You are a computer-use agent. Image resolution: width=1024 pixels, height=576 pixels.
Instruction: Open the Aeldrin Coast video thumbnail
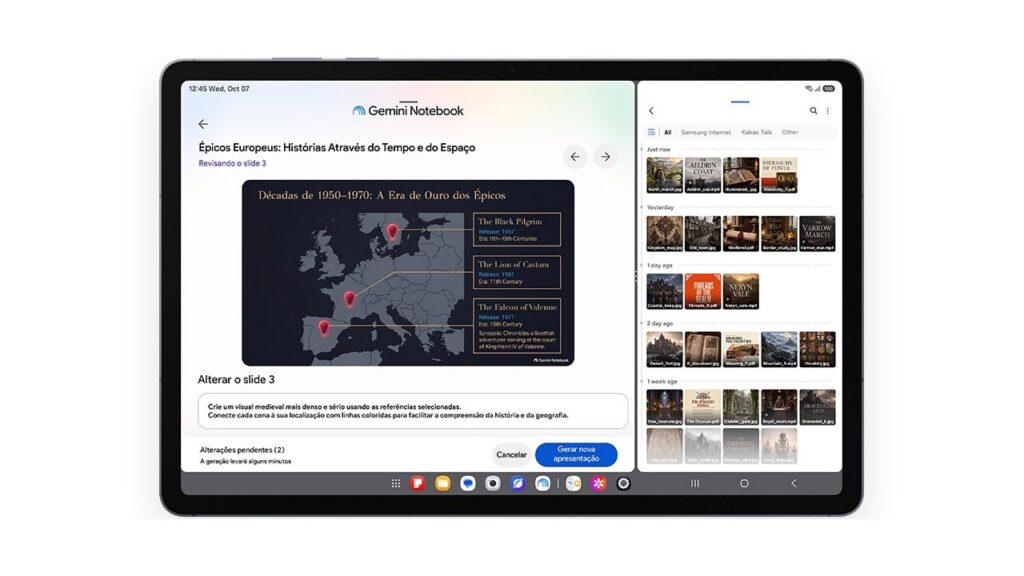[703, 175]
